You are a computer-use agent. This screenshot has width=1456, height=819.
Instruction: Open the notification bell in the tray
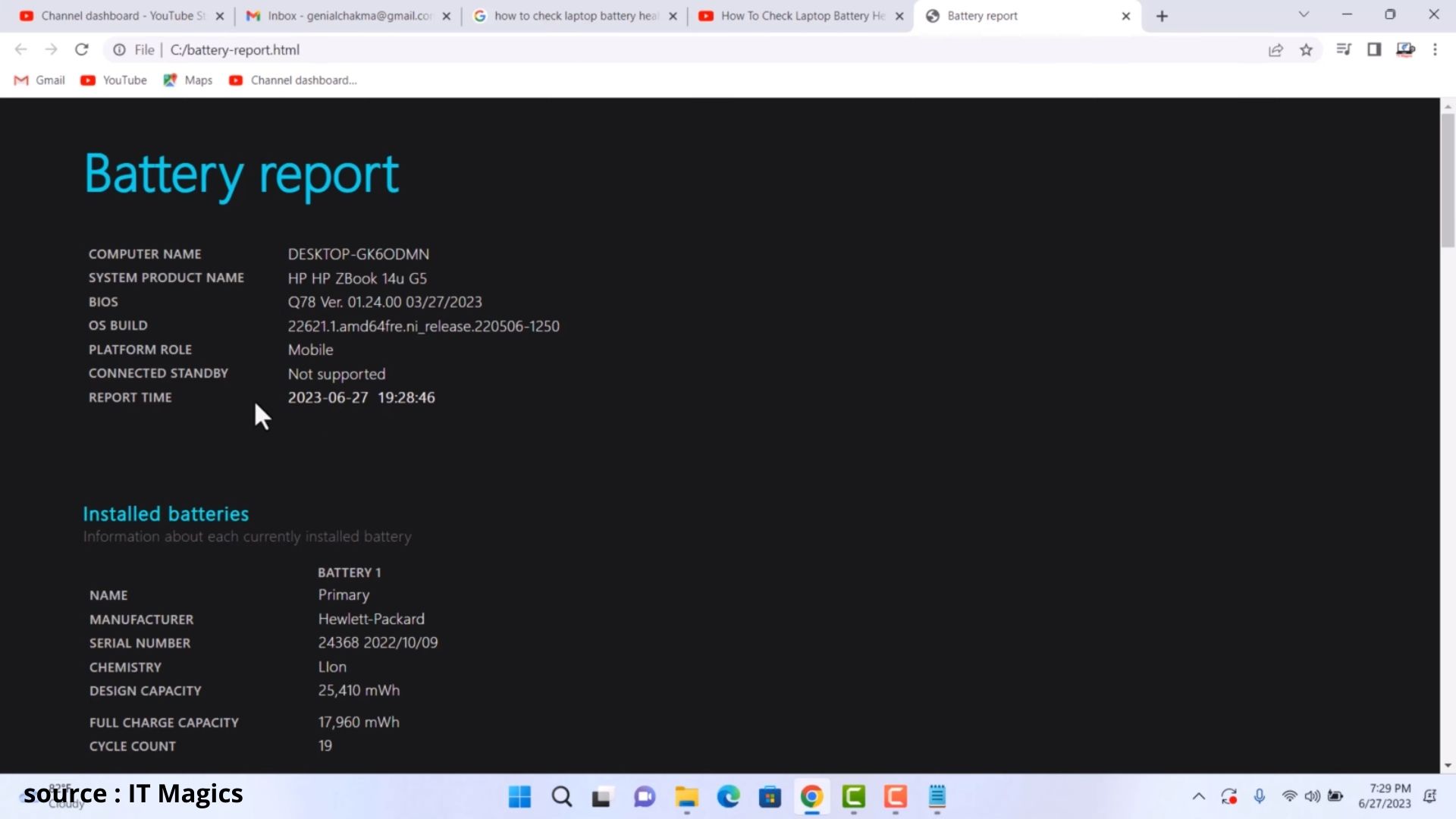point(1430,796)
